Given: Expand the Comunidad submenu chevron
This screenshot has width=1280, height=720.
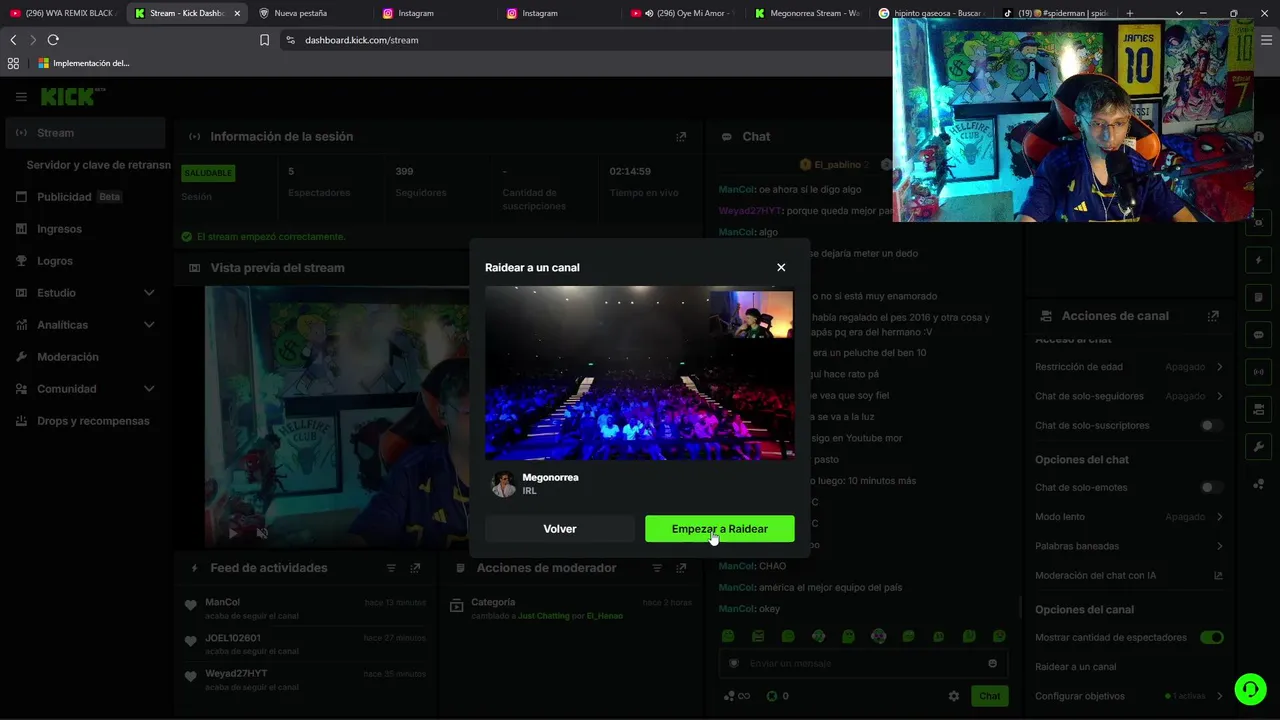Looking at the screenshot, I should [149, 389].
